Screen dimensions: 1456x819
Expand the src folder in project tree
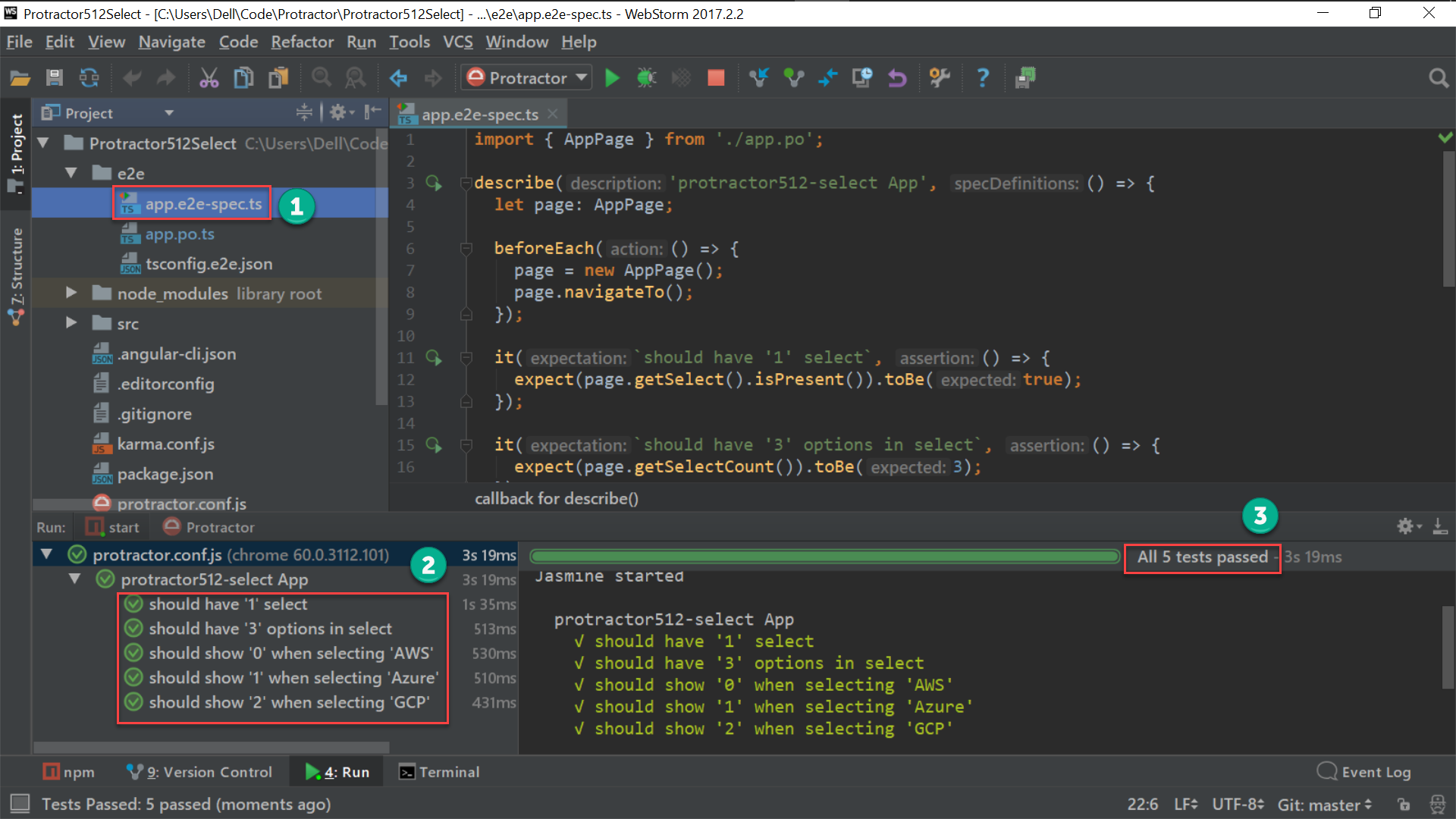pyautogui.click(x=70, y=323)
